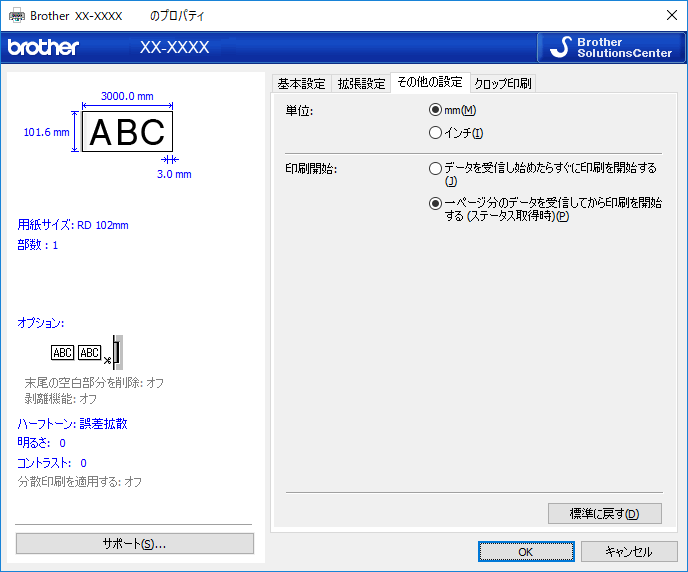
Task: Click the 単位: label
Action: click(299, 111)
